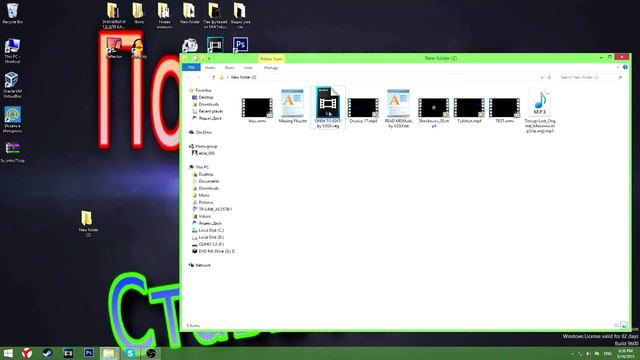Open Explorer help icon
Image resolution: width=640 pixels, height=360 pixels.
click(x=625, y=67)
